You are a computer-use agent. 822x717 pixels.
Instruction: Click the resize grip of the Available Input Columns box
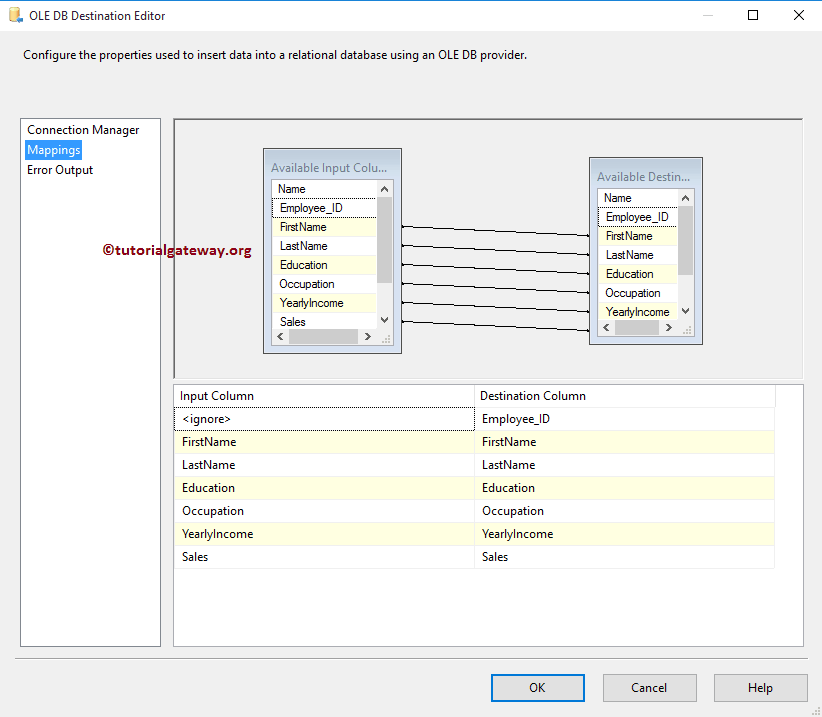click(x=386, y=338)
